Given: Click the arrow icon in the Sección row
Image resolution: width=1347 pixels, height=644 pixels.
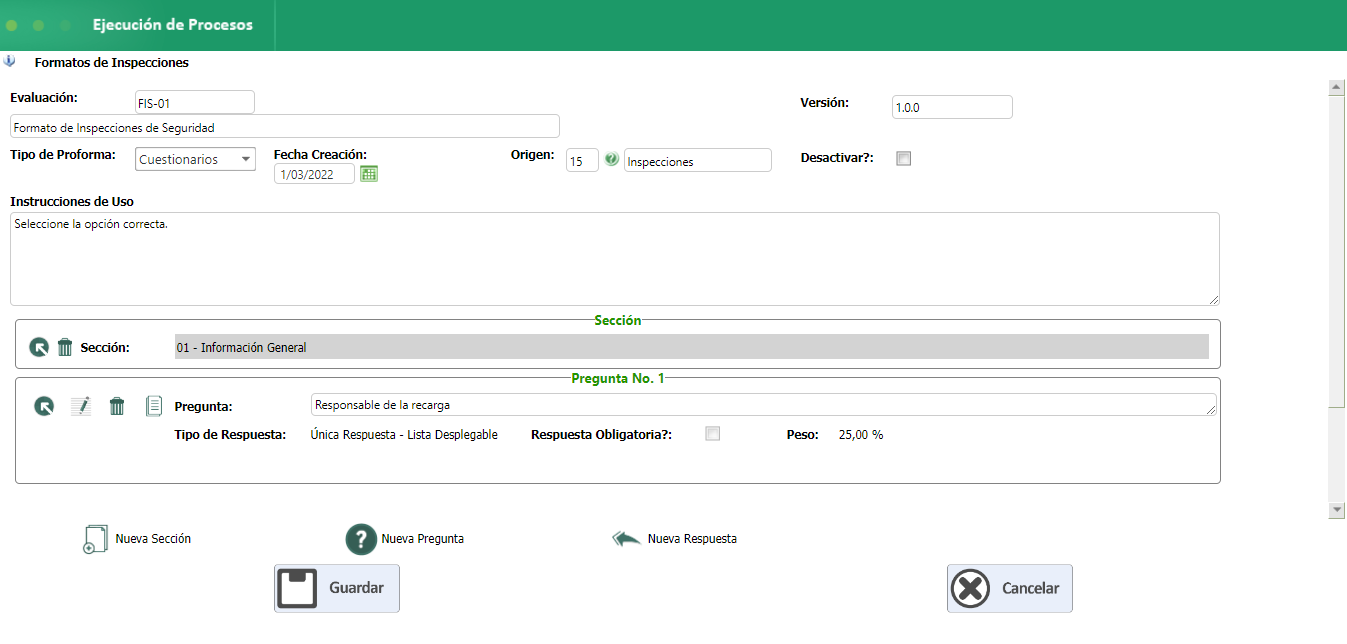Looking at the screenshot, I should pyautogui.click(x=39, y=347).
